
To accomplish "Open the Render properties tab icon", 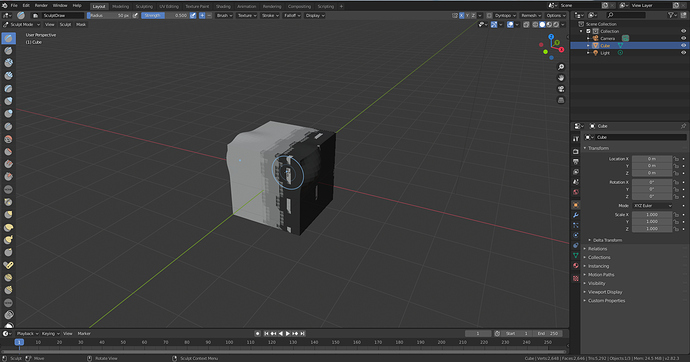I will pos(576,151).
